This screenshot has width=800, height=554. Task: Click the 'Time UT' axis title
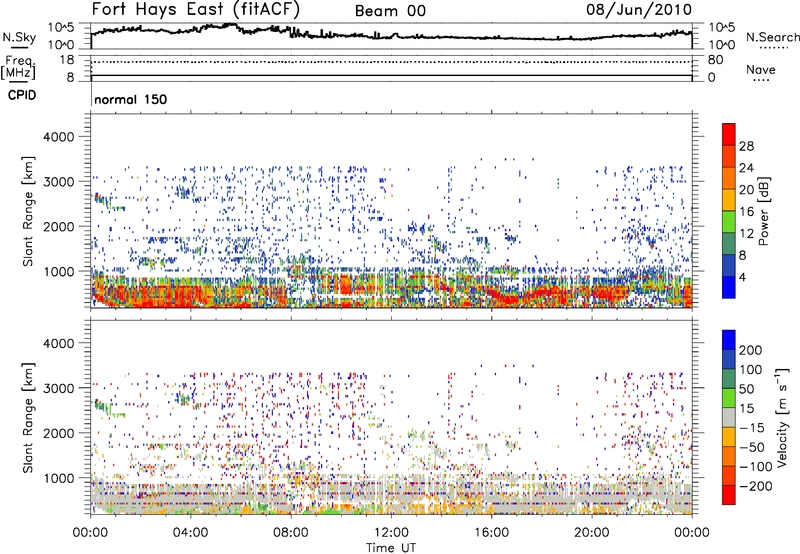pyautogui.click(x=391, y=547)
